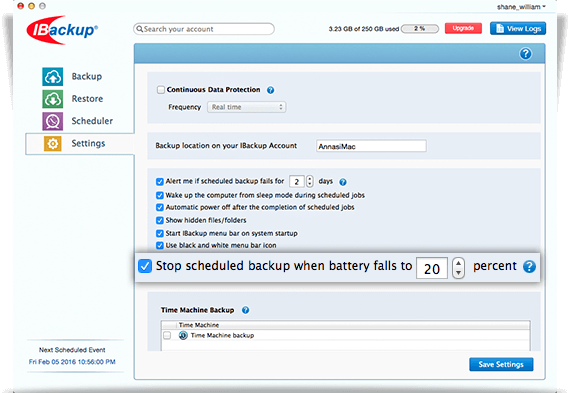The width and height of the screenshot is (570, 393).
Task: Open the Backup section cloud icon
Action: (x=53, y=77)
